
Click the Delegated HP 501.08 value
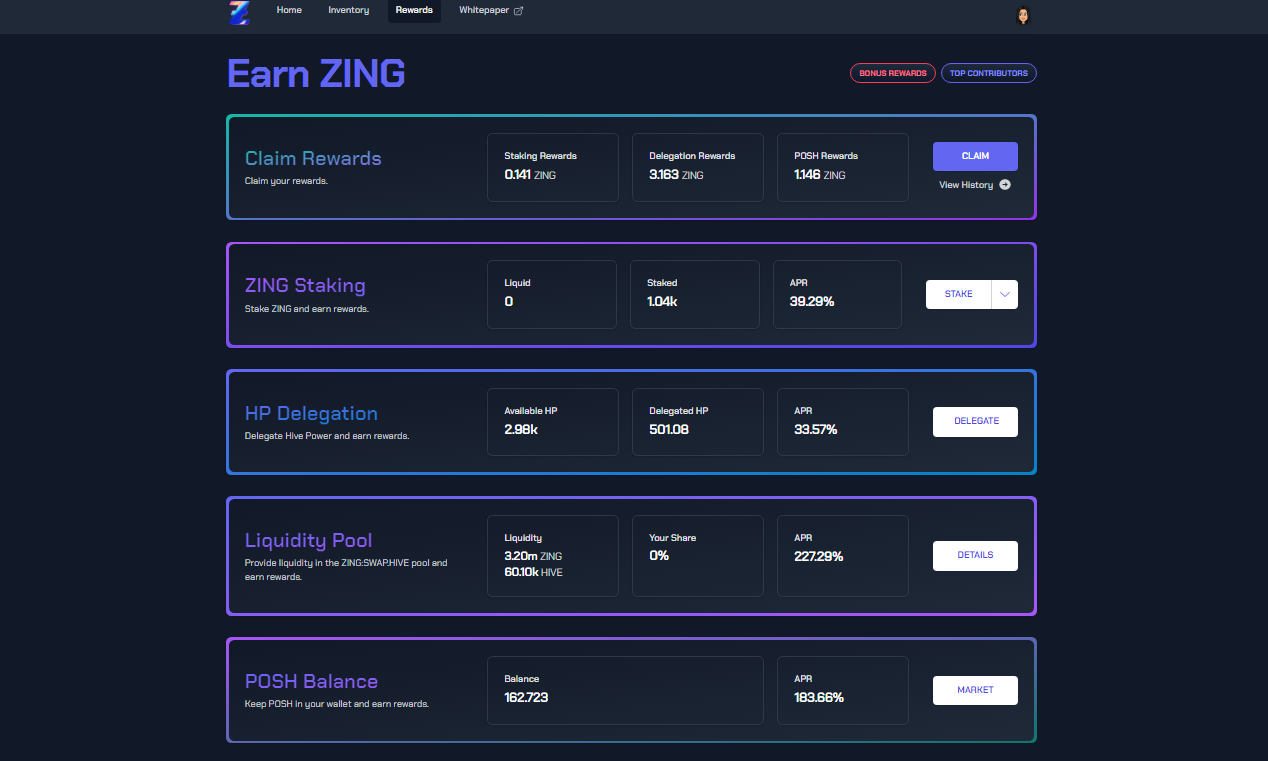(669, 429)
